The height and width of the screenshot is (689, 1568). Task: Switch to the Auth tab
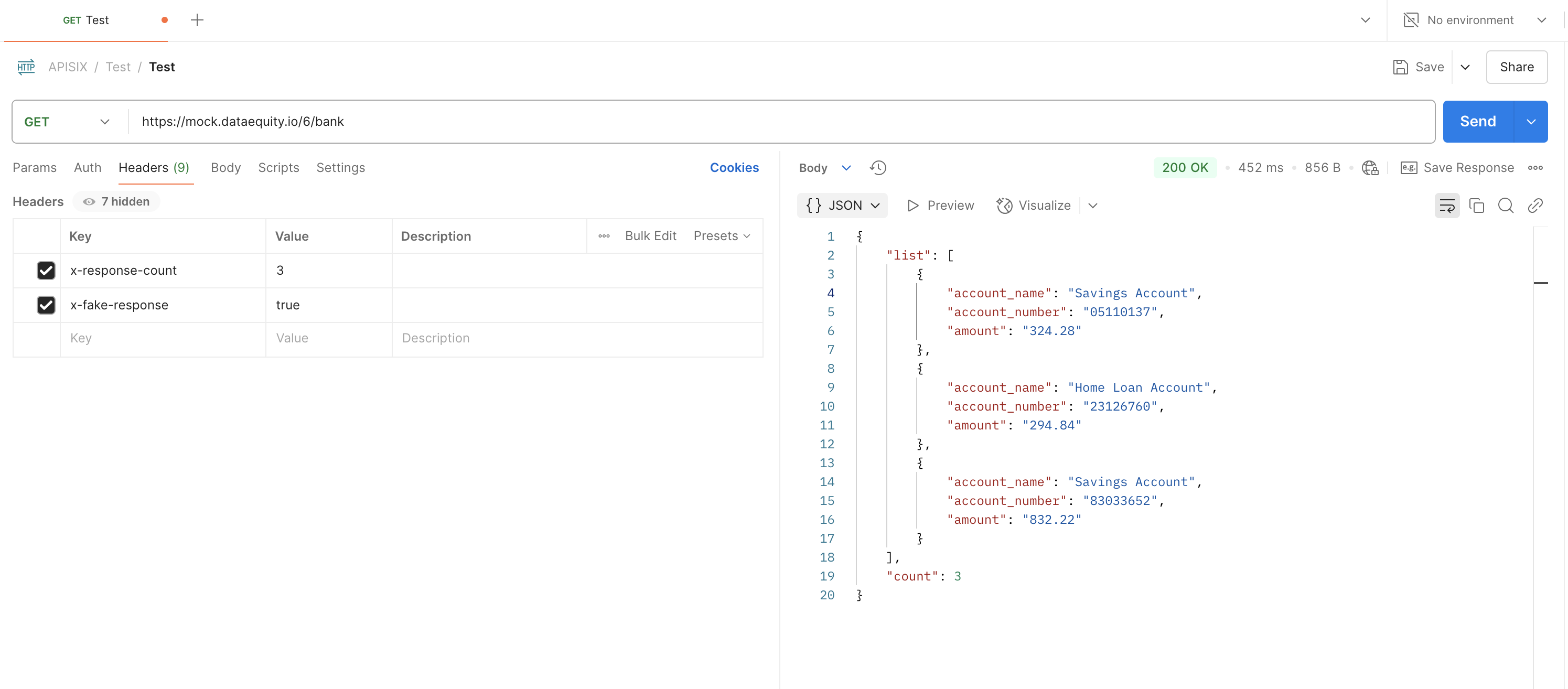(88, 167)
